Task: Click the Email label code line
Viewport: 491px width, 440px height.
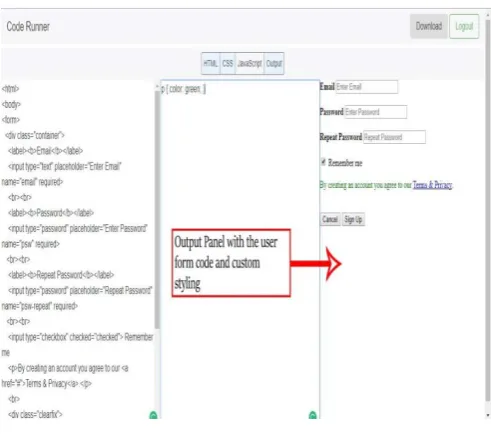Action: (x=46, y=151)
